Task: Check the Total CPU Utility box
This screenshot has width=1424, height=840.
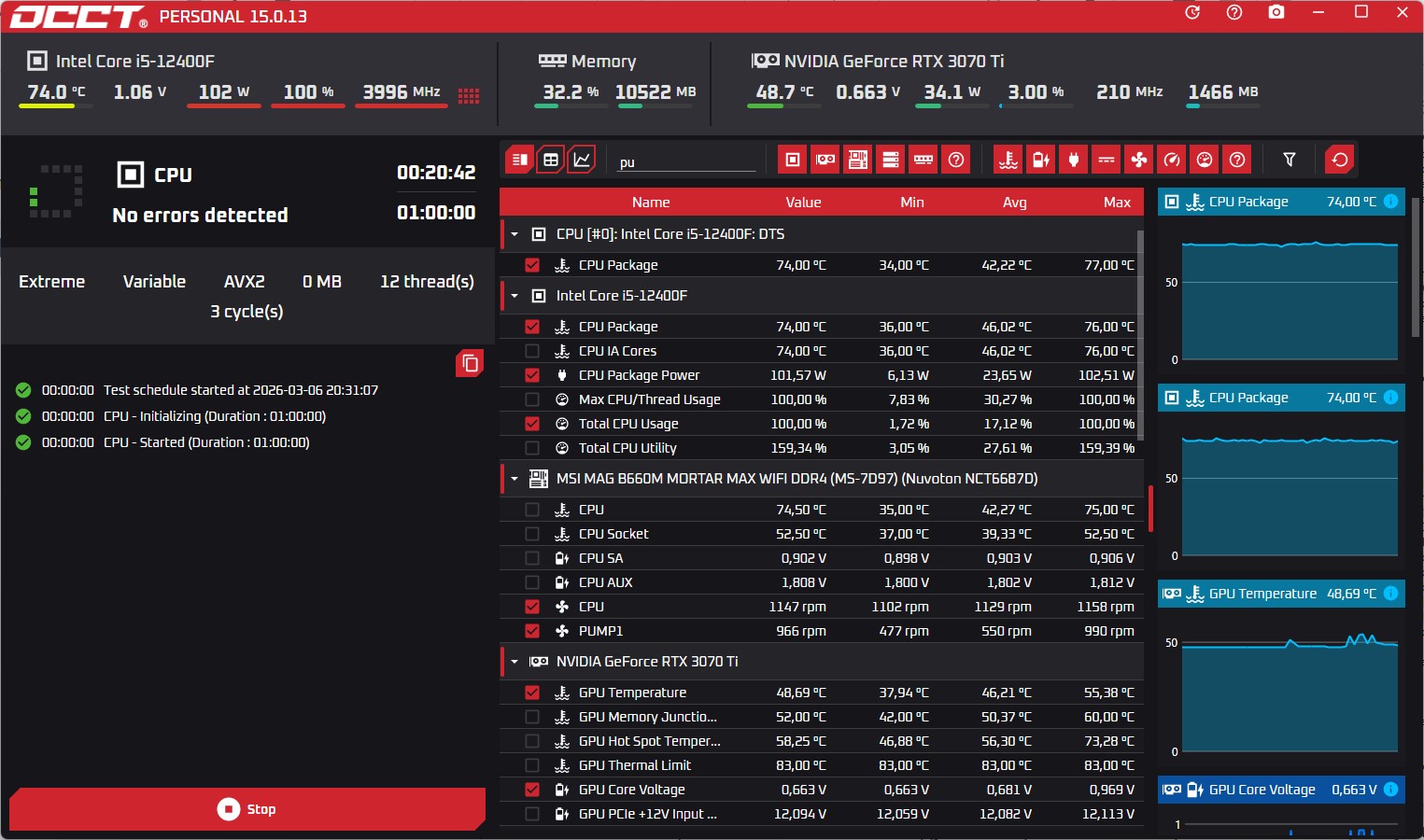Action: click(x=532, y=448)
